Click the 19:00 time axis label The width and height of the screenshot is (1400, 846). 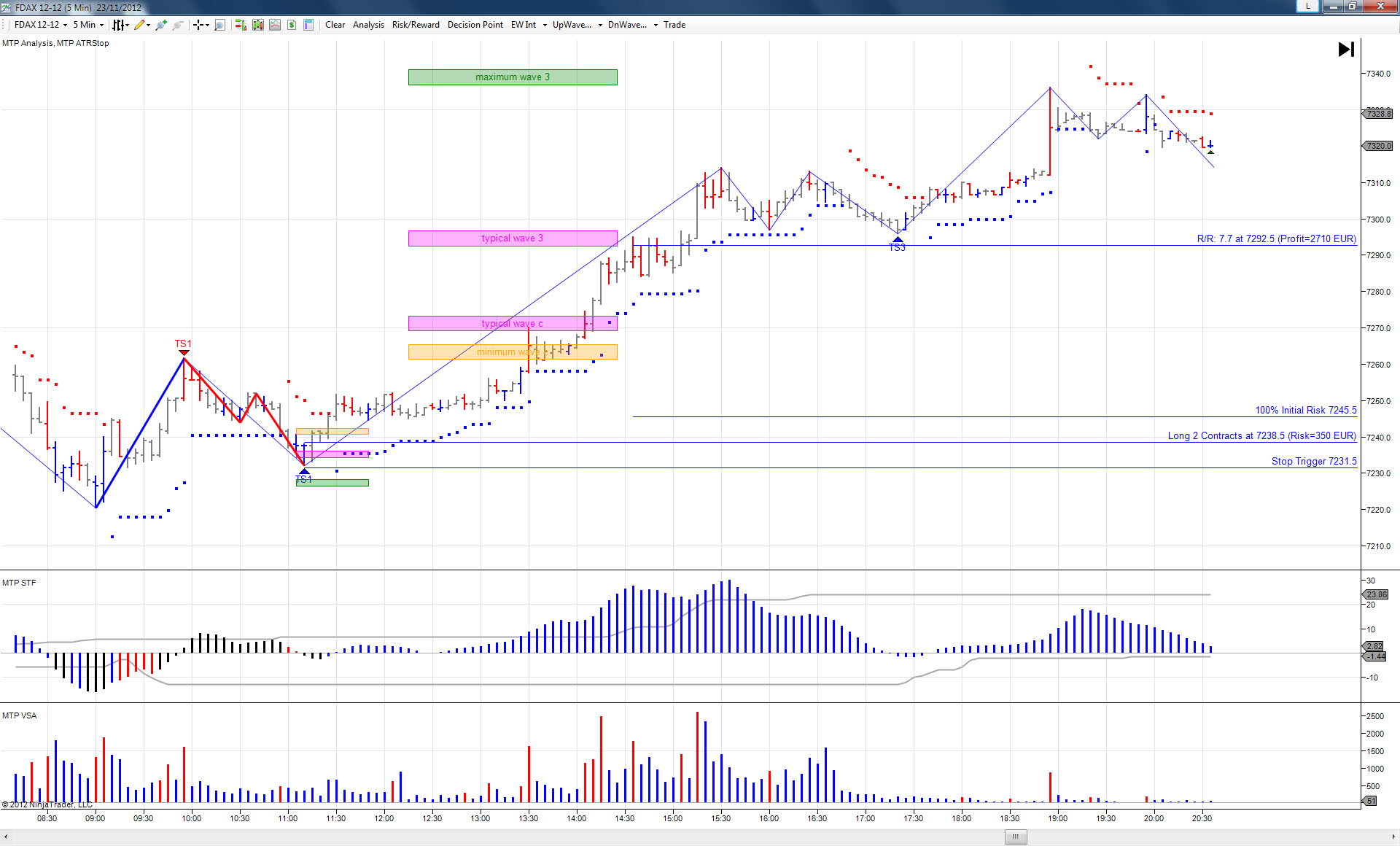click(1058, 818)
